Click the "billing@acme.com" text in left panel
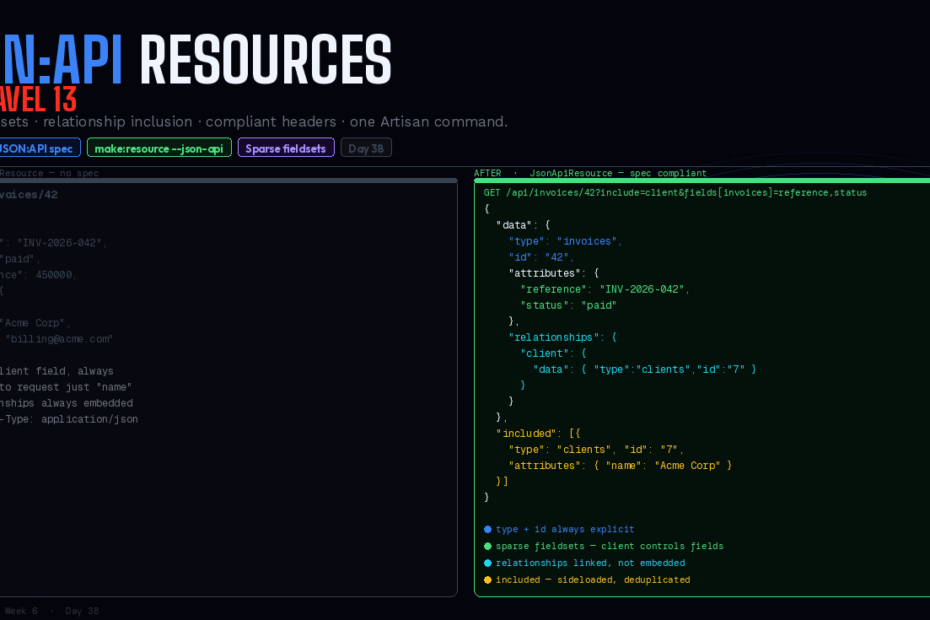930x620 pixels. (60, 339)
